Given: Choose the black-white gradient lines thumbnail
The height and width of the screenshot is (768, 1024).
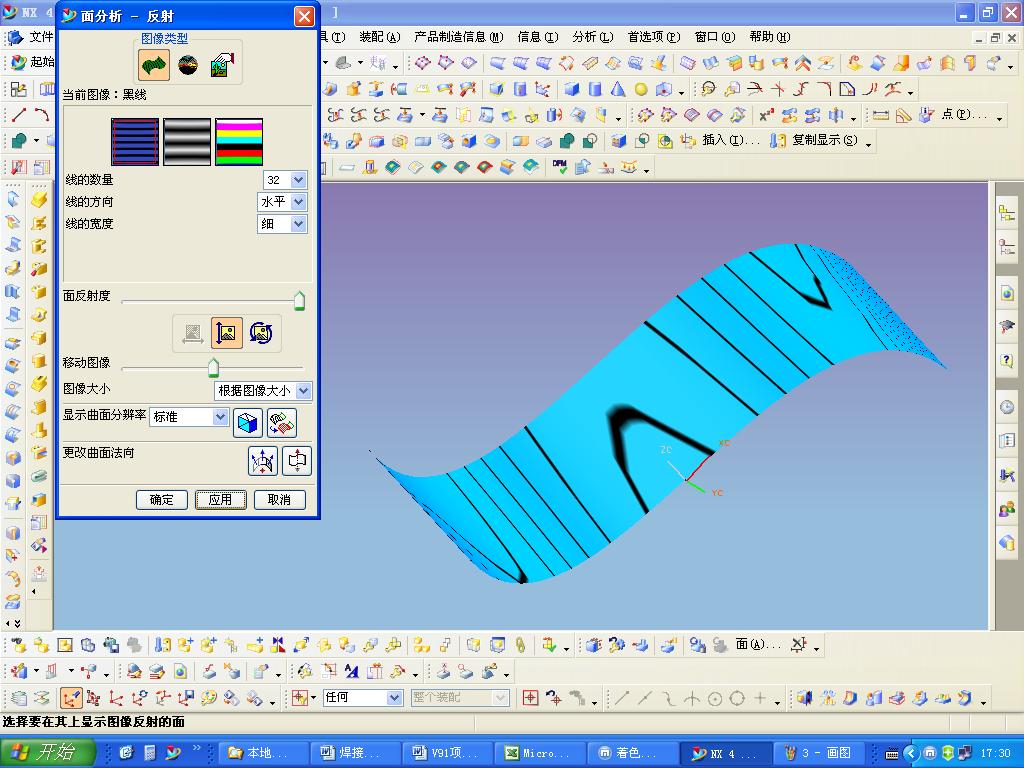Looking at the screenshot, I should pos(187,142).
